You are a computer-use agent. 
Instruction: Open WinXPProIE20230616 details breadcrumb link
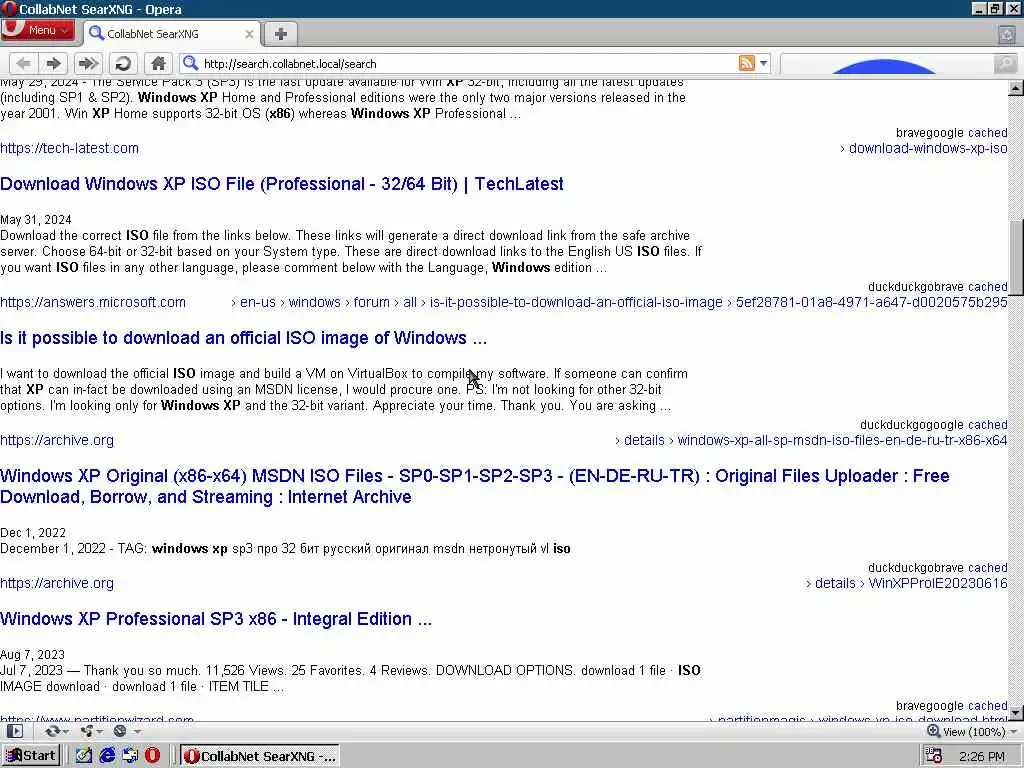[x=938, y=583]
